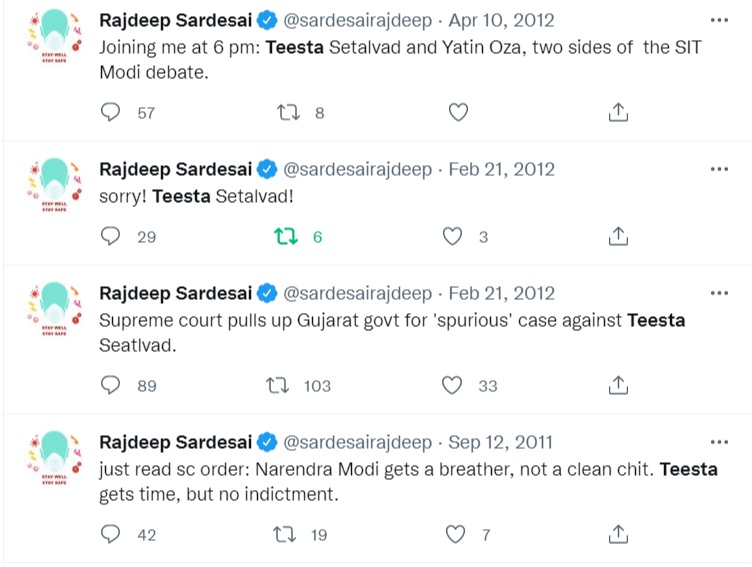Like the Narendra Modi breather tweet
752x567 pixels.
[x=456, y=535]
